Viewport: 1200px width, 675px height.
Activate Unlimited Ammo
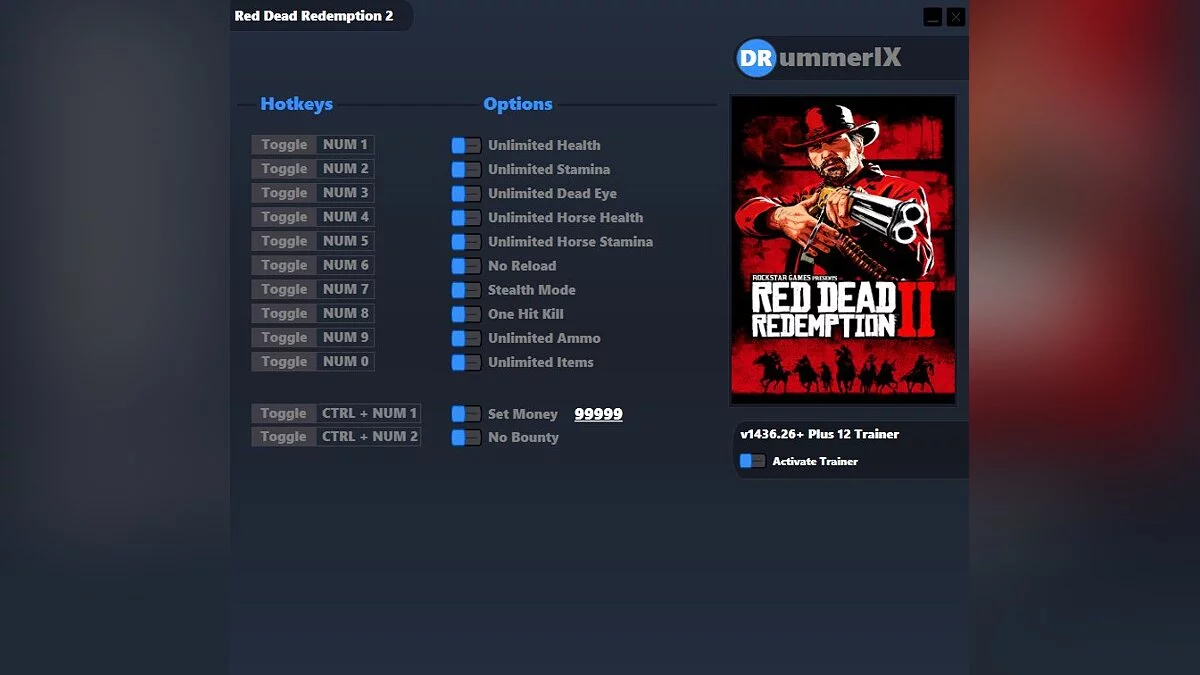465,338
